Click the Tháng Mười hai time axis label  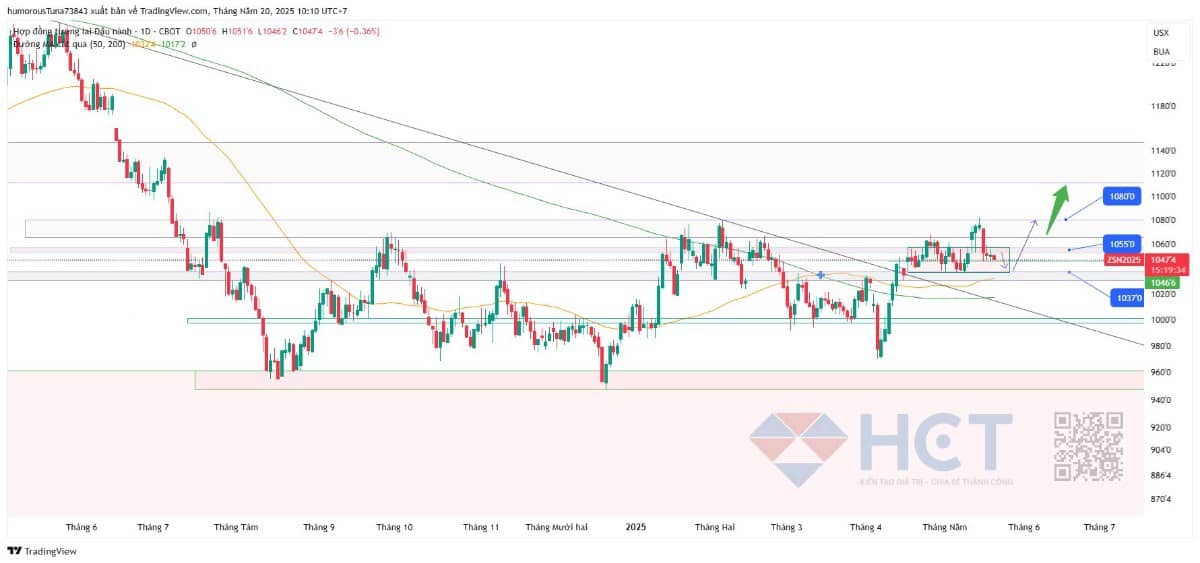pyautogui.click(x=556, y=527)
